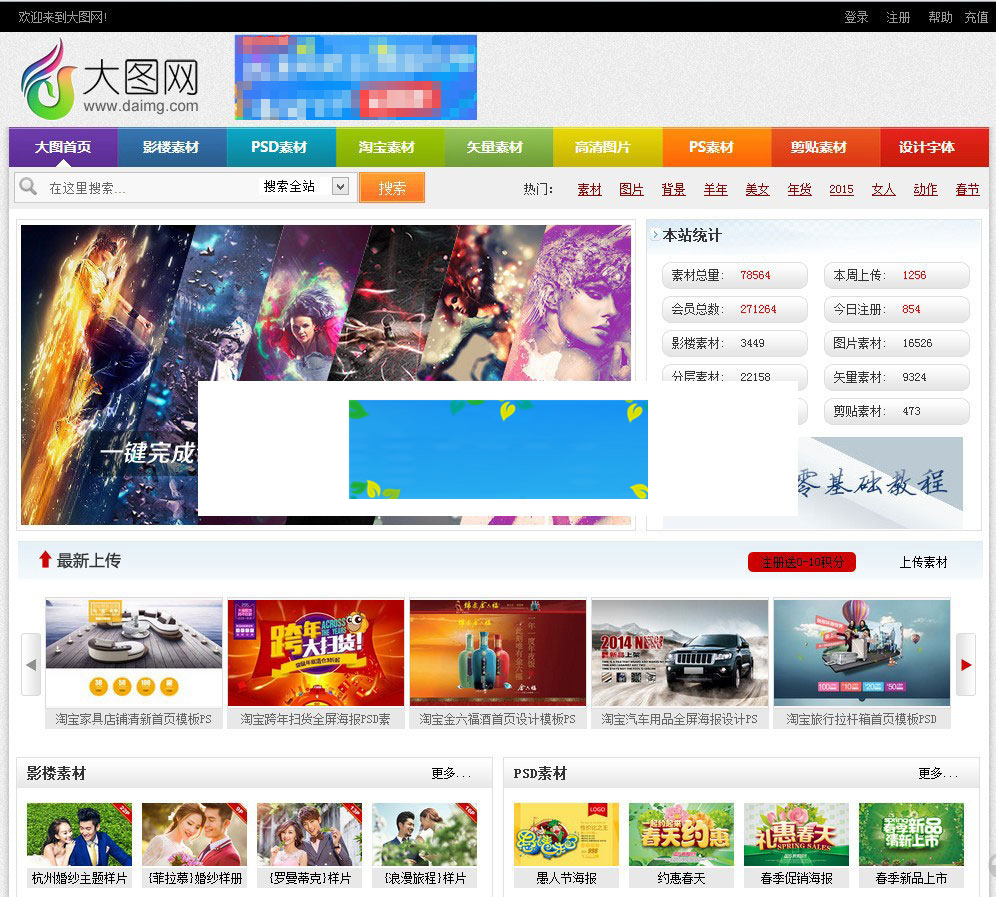This screenshot has height=897, width=996.
Task: Click the right carousel arrow in 最新上传
Action: [963, 663]
